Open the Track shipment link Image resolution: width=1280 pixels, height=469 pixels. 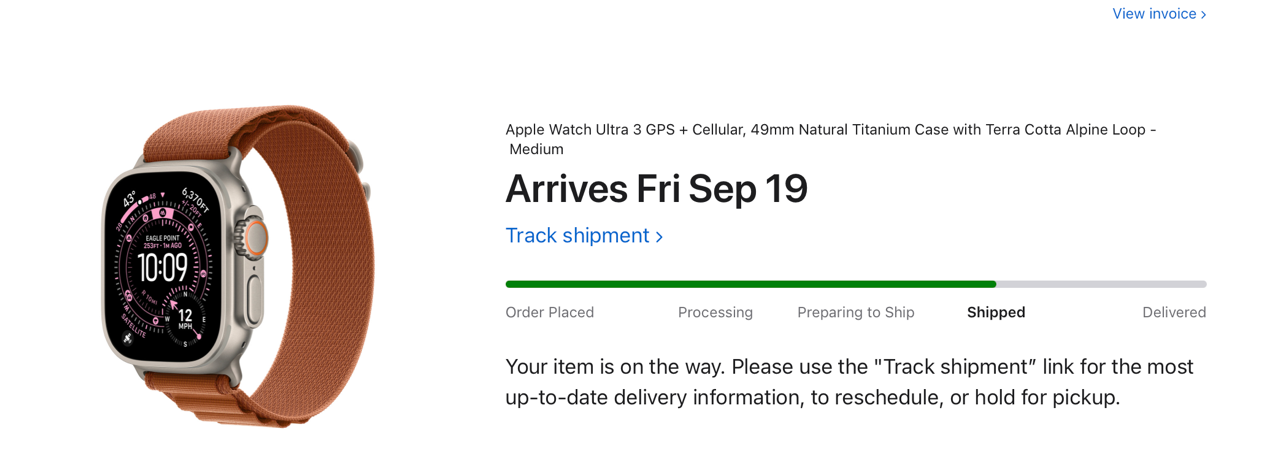(x=577, y=236)
